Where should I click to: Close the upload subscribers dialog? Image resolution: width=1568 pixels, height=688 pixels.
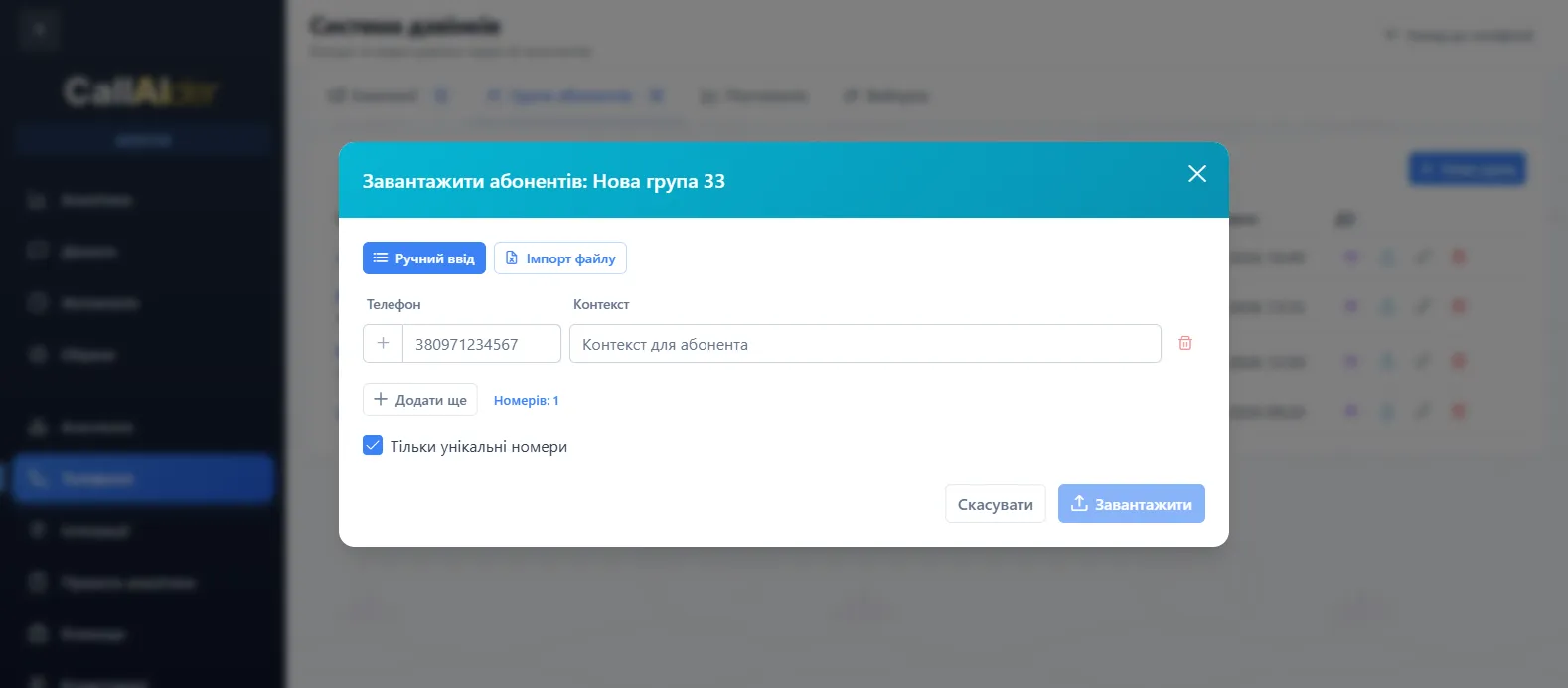coord(1197,174)
